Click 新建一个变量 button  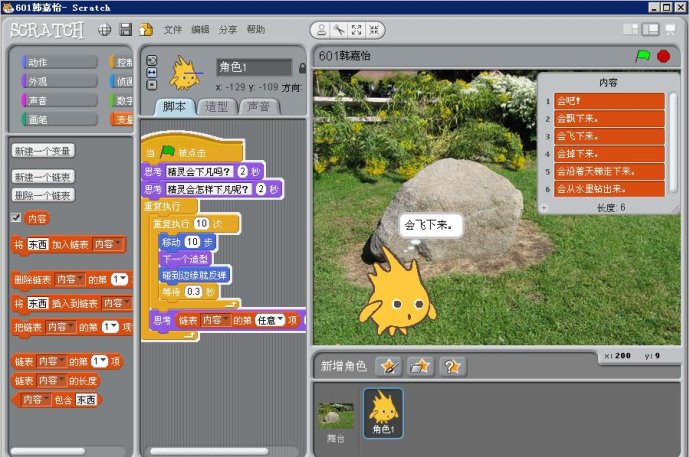(43, 151)
